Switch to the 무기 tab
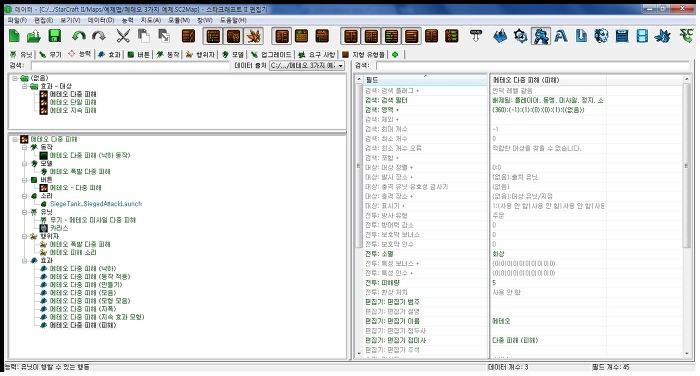This screenshot has height=376, width=700. tap(50, 54)
